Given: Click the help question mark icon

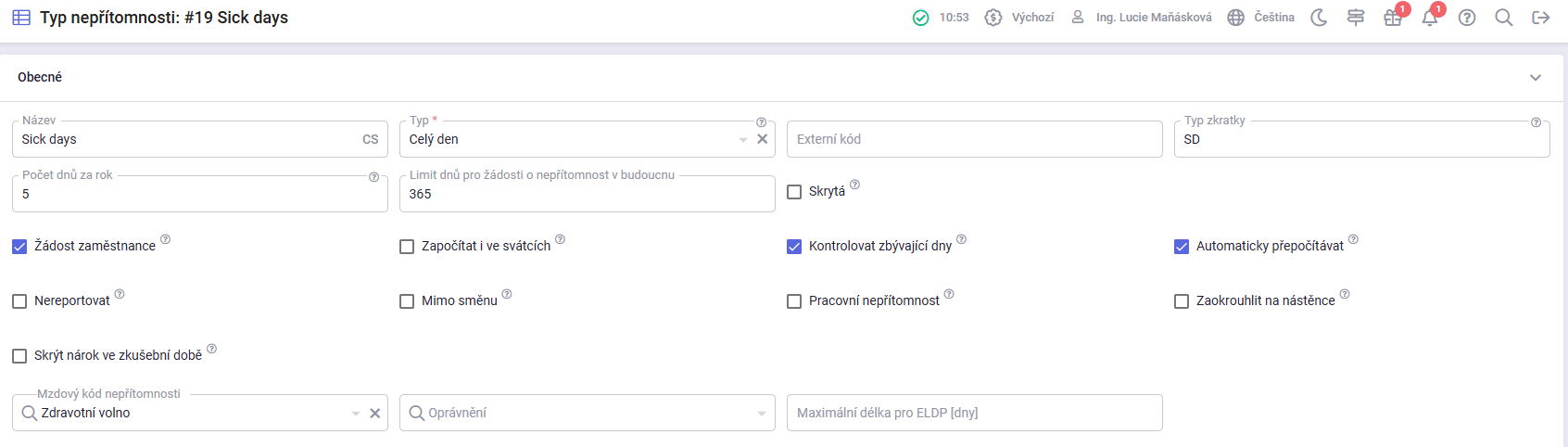Looking at the screenshot, I should (1467, 18).
